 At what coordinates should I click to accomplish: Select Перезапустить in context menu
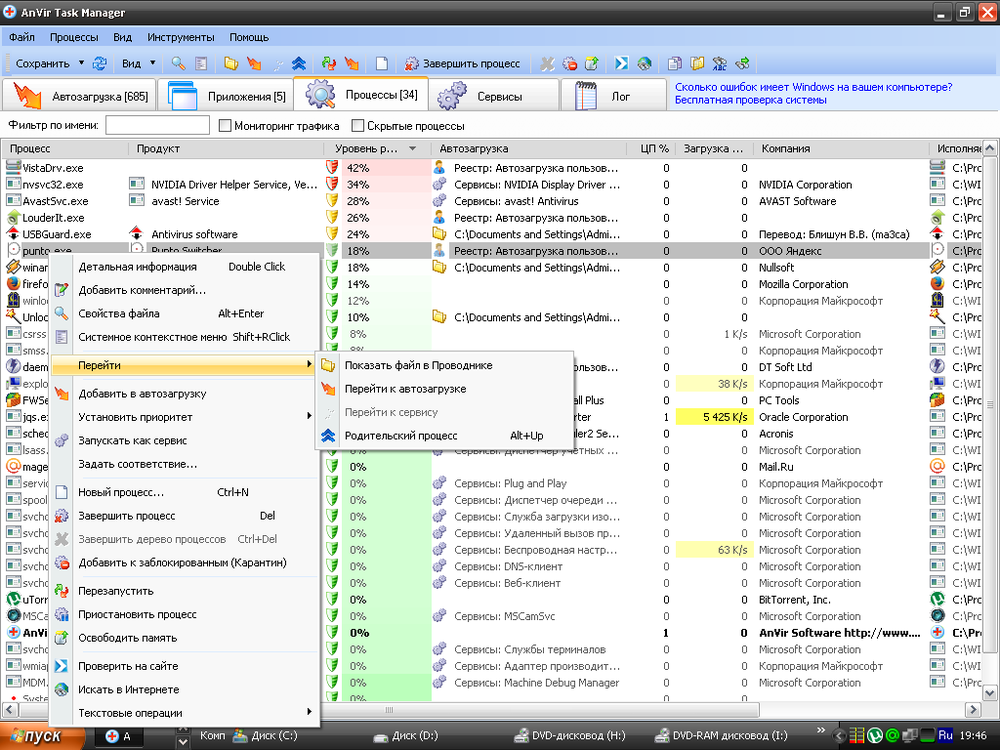tap(184, 591)
